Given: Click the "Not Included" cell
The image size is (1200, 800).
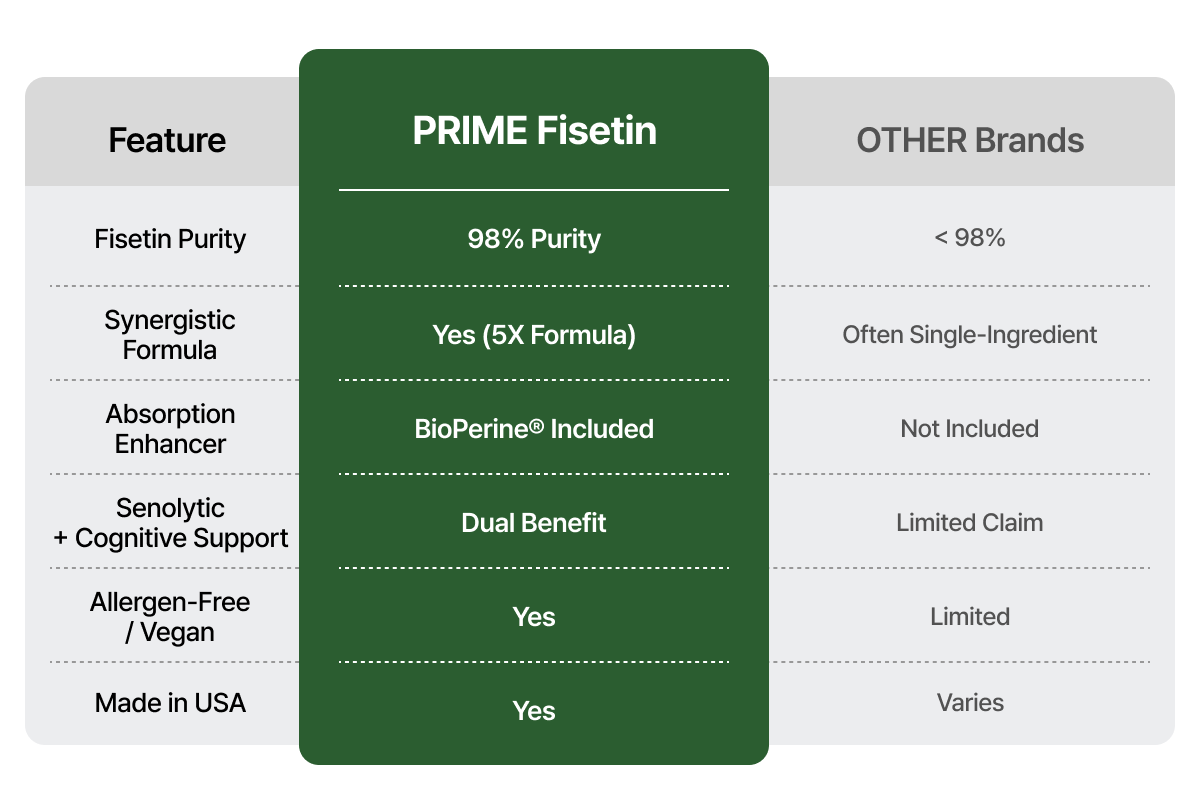Looking at the screenshot, I should (970, 429).
